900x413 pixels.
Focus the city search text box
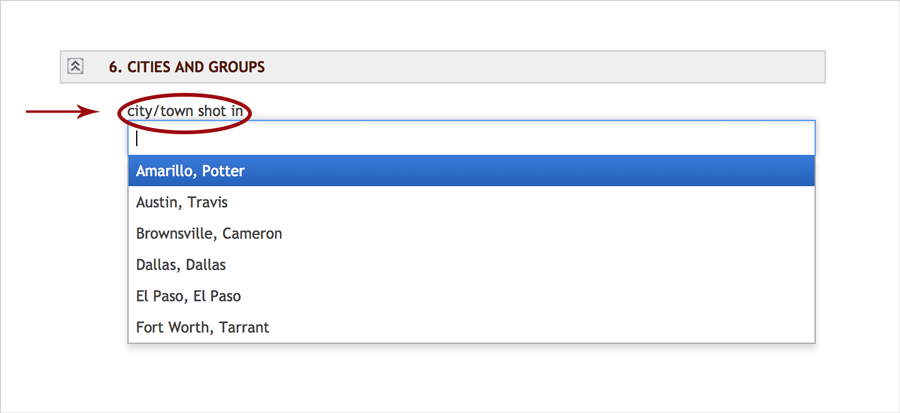[x=471, y=138]
